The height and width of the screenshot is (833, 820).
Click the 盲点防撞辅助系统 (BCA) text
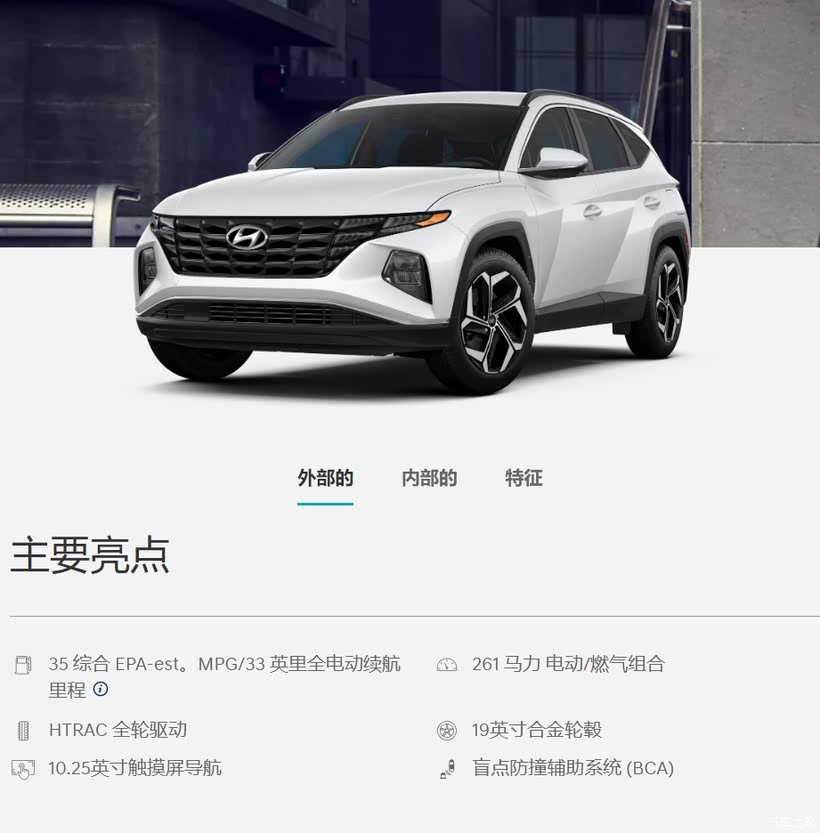(573, 768)
